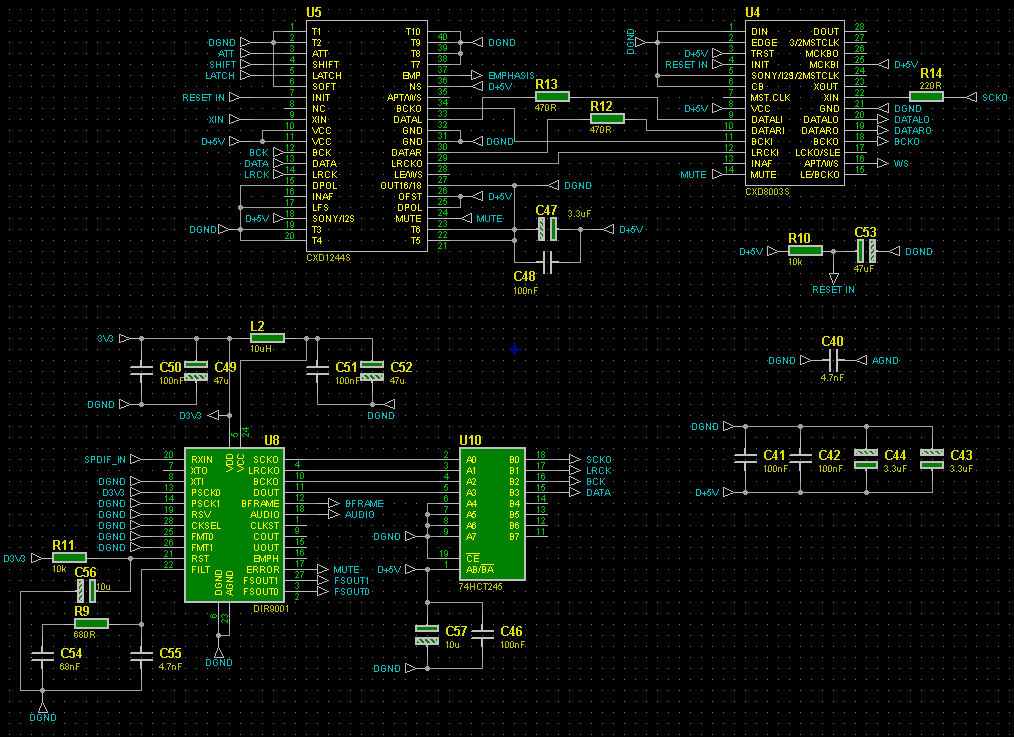1014x737 pixels.
Task: Select the R13 470R resistor symbol
Action: point(552,97)
